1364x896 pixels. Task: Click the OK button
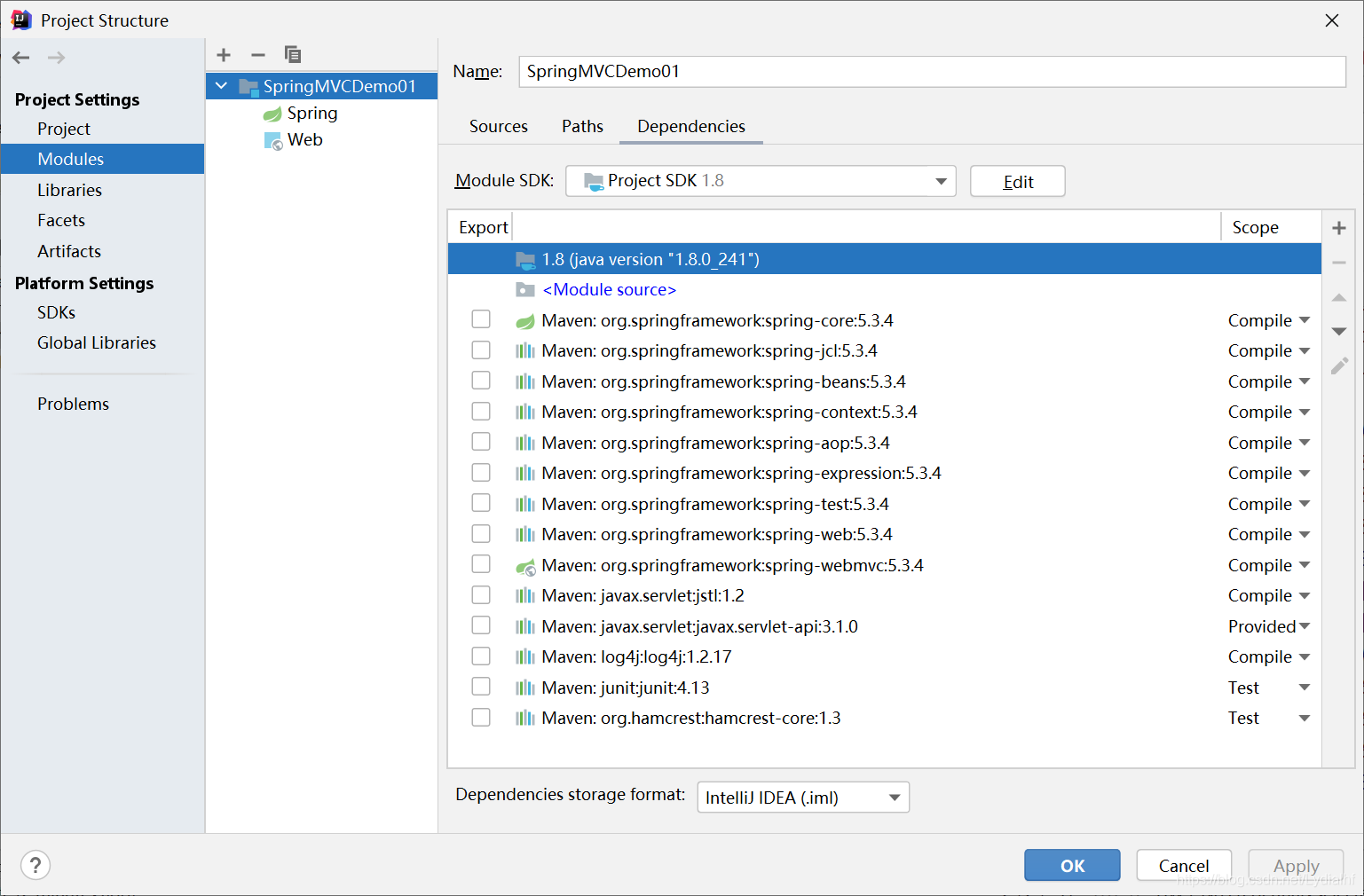click(x=1072, y=866)
